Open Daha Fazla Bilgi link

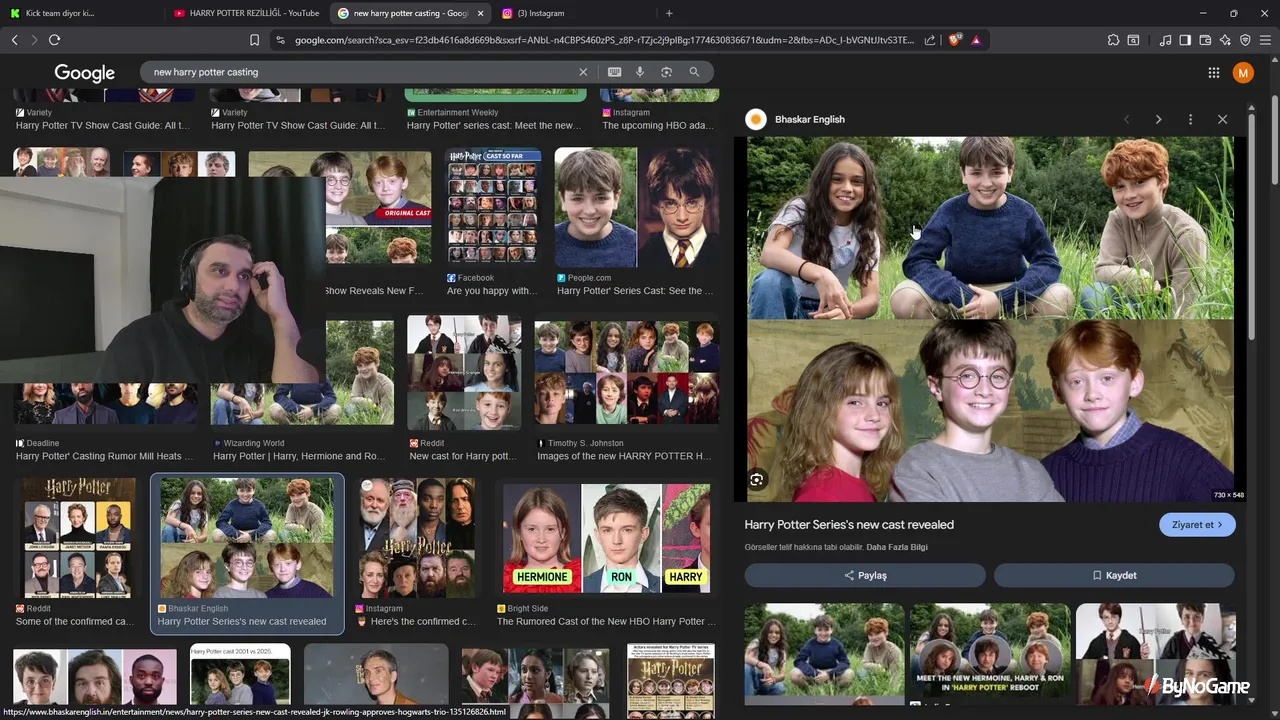point(897,547)
